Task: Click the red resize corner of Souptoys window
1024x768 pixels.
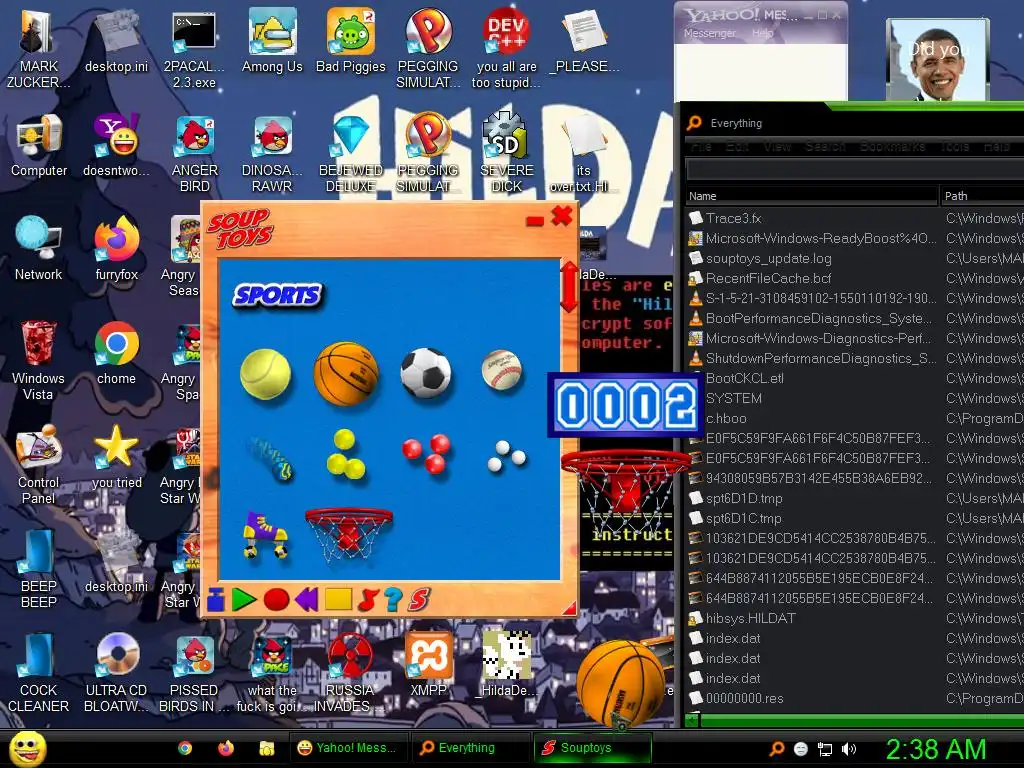Action: [x=569, y=609]
